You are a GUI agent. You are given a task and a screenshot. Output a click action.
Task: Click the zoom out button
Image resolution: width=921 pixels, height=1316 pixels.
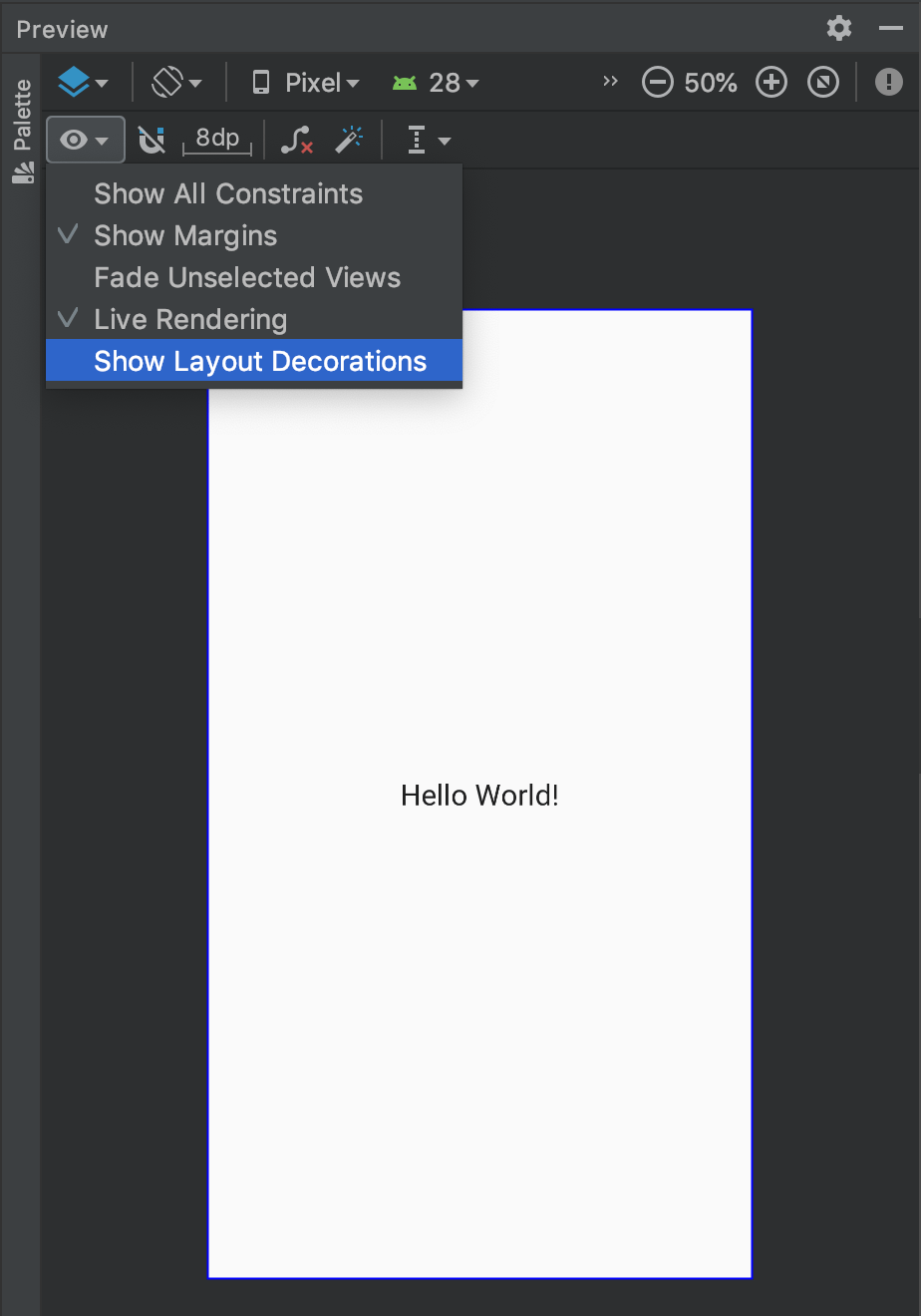click(x=658, y=82)
